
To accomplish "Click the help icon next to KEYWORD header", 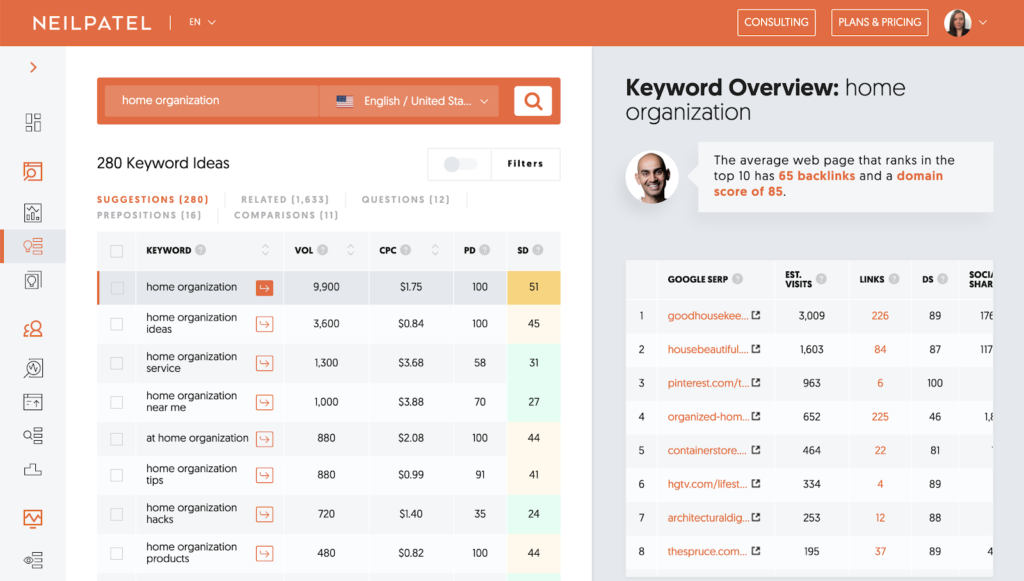I will point(200,250).
